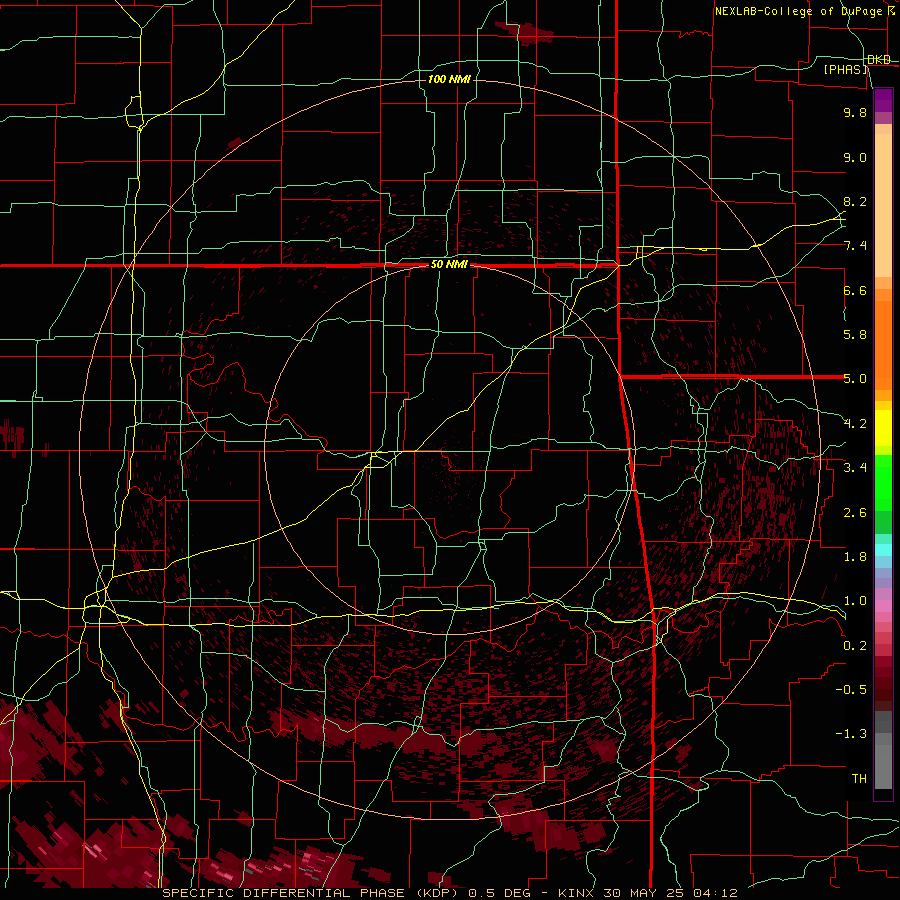Click the 9.0 value on color scale
The image size is (900, 900).
[x=855, y=158]
